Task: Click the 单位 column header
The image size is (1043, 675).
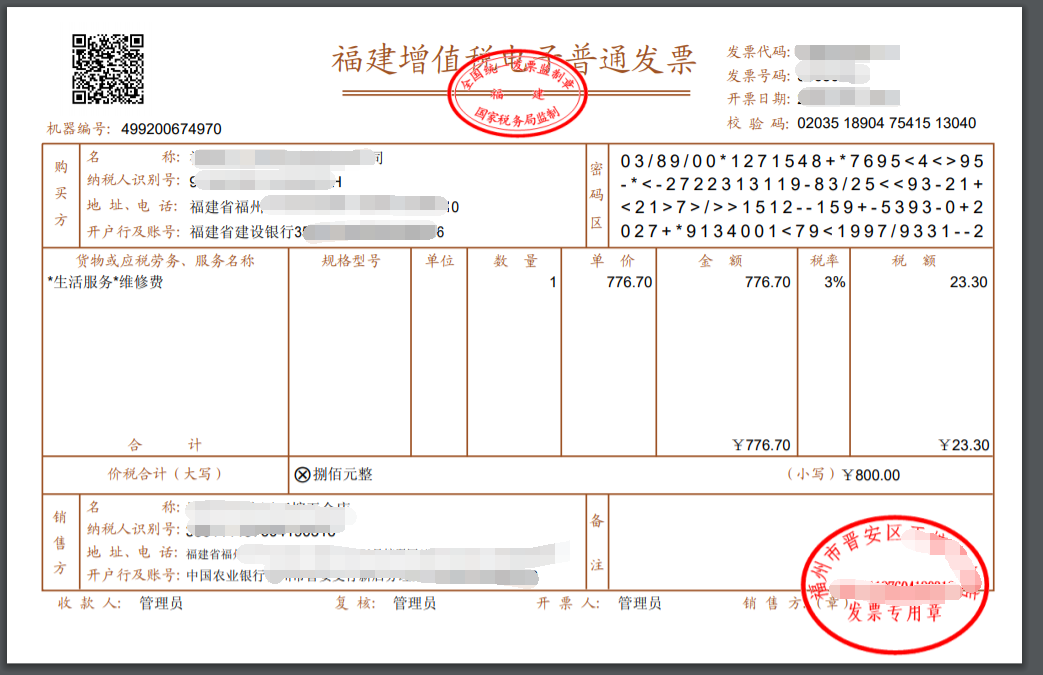Action: tap(440, 261)
